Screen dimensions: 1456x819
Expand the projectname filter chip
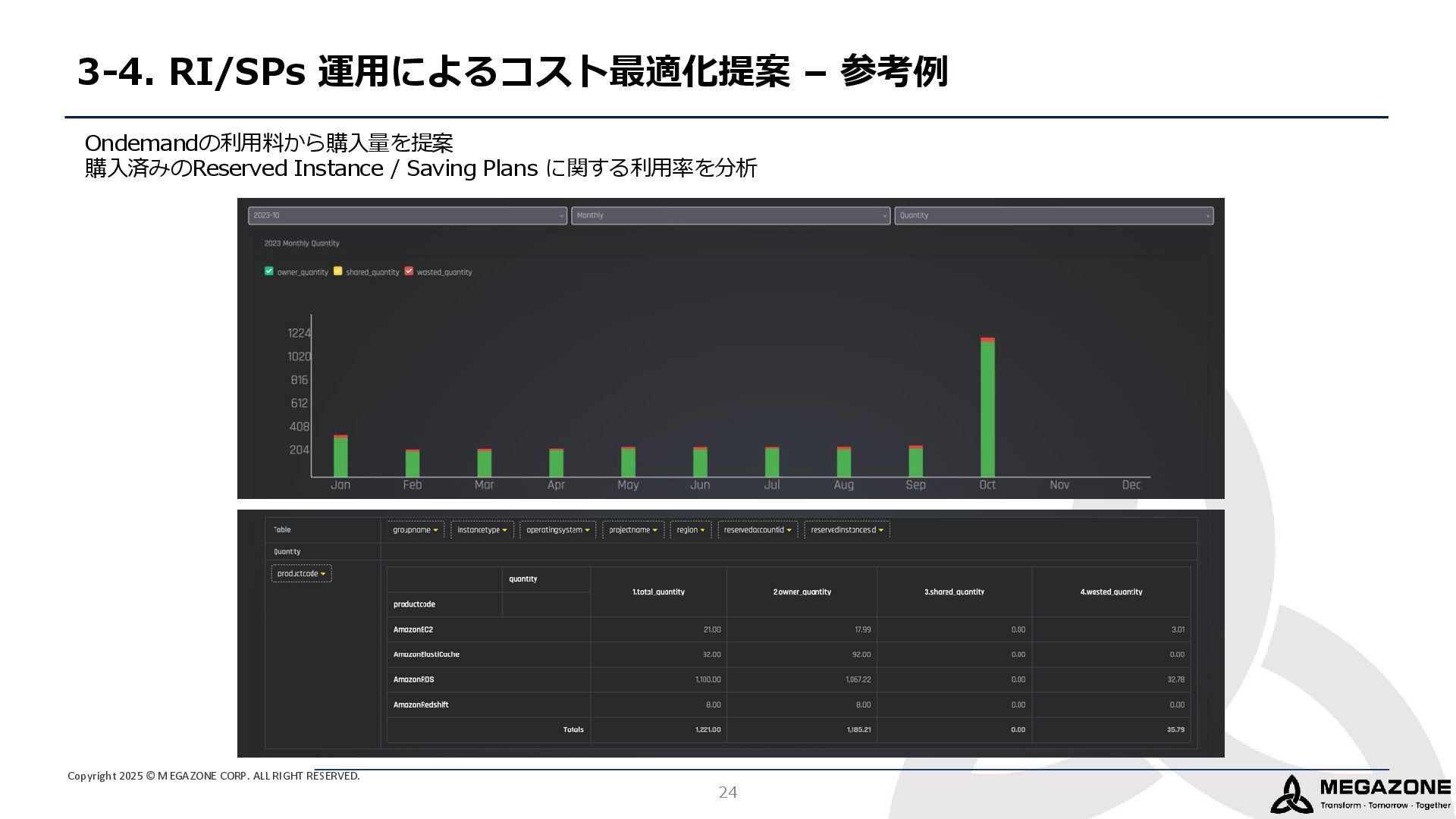pos(632,530)
